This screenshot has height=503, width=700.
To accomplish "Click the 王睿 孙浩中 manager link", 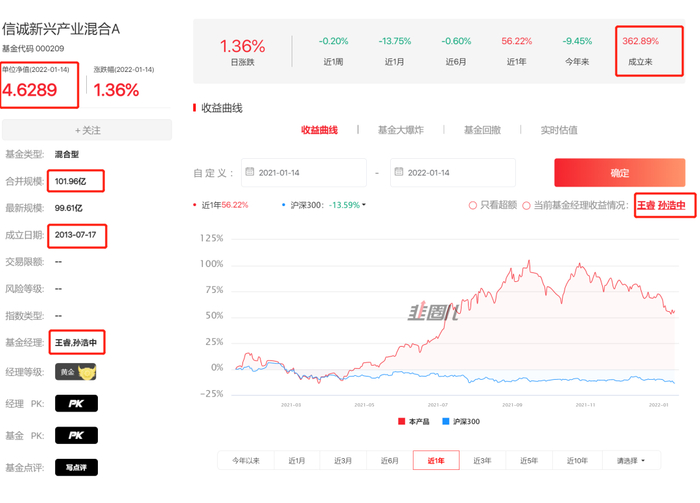I will click(661, 205).
